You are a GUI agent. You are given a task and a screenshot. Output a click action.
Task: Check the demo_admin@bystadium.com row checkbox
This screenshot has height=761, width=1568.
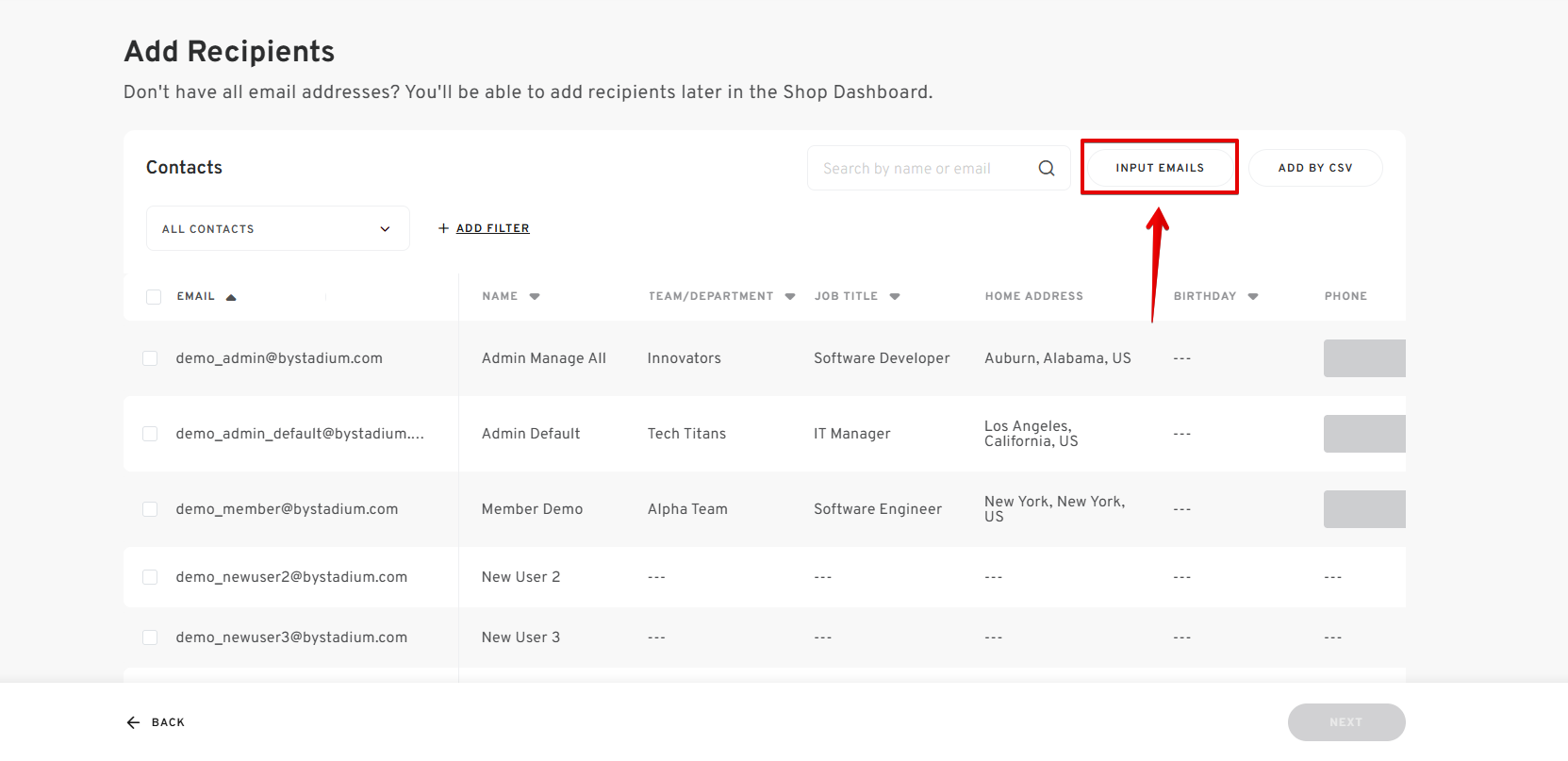[150, 358]
